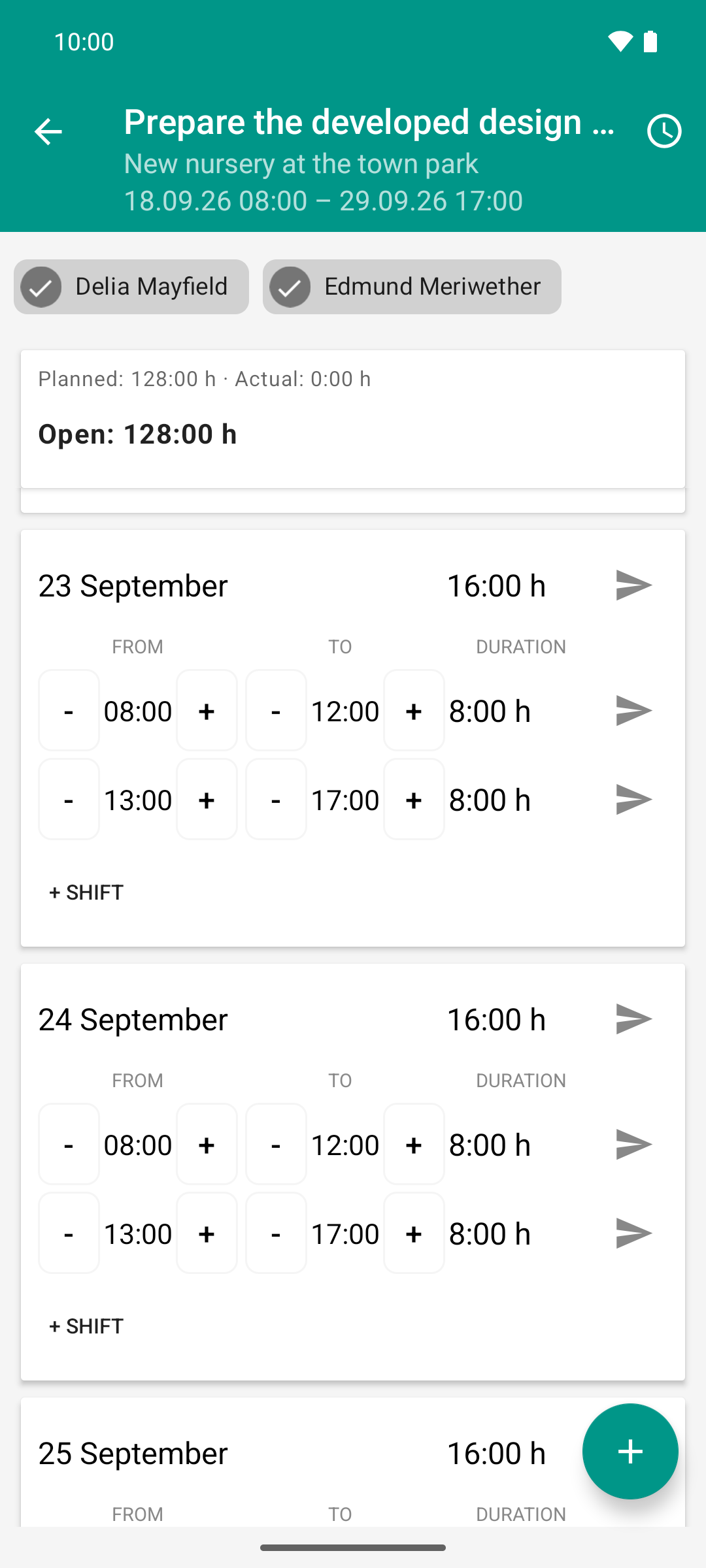Send the 08:00–12:00 shift on 23 September
The height and width of the screenshot is (1568, 706).
pos(633,710)
